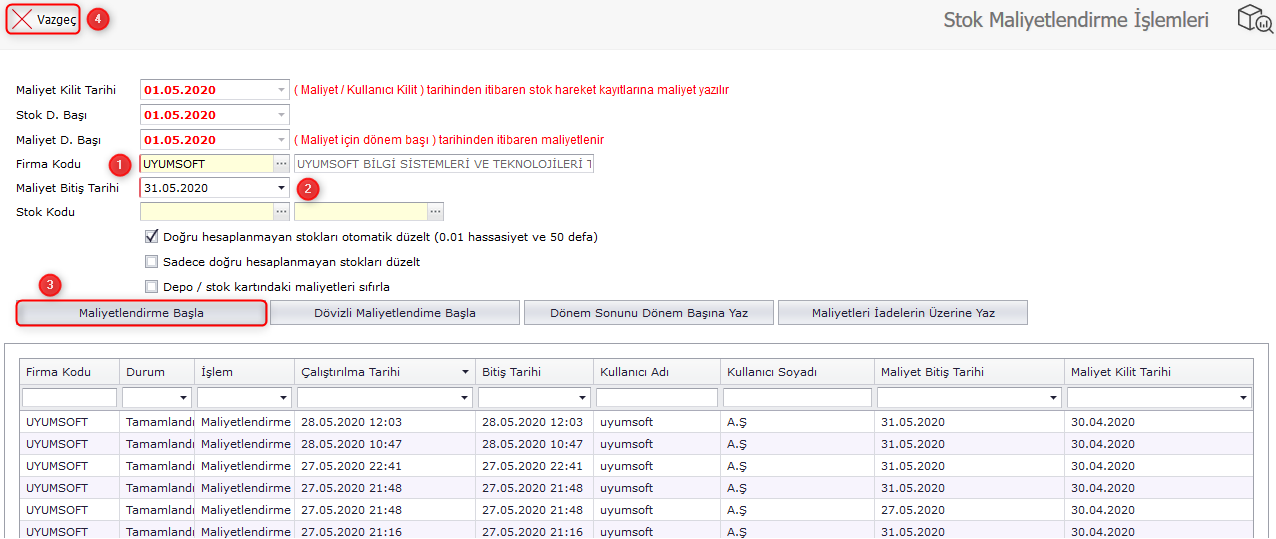Image resolution: width=1276 pixels, height=539 pixels.
Task: Click the Firma Kodu column header
Action: tap(59, 372)
